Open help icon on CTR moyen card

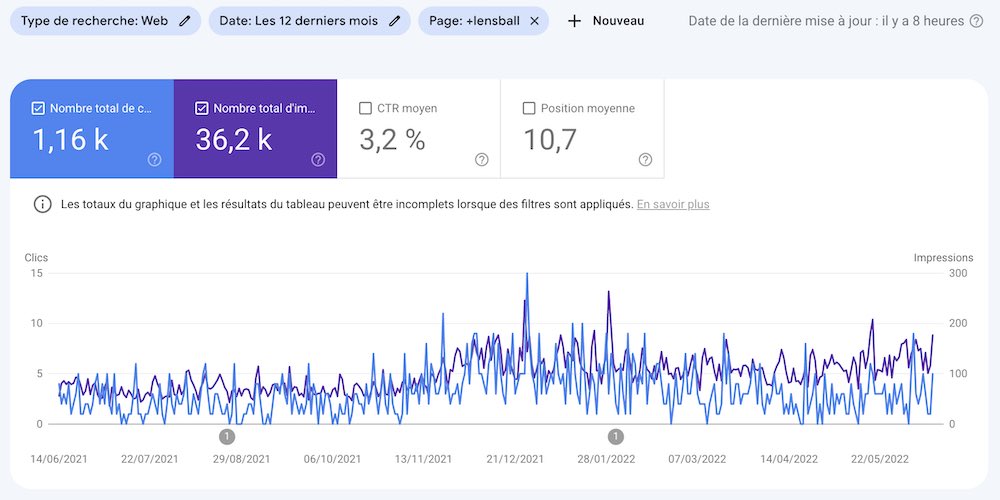coord(482,159)
